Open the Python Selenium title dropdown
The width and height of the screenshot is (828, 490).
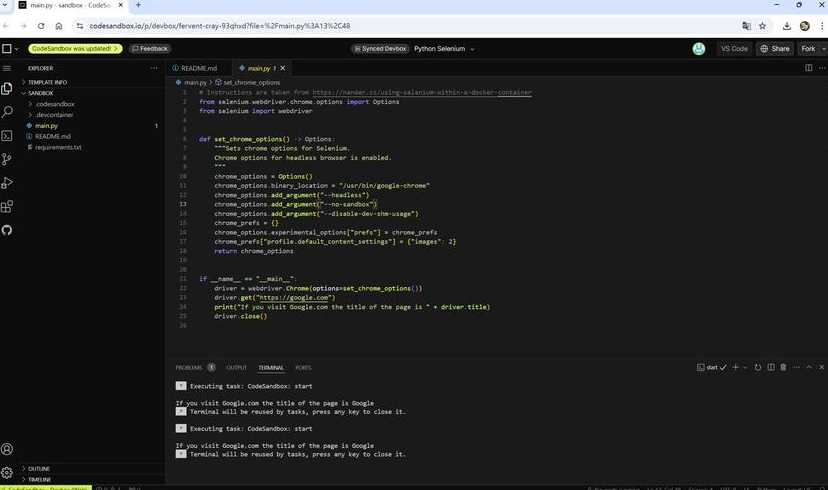pyautogui.click(x=472, y=49)
